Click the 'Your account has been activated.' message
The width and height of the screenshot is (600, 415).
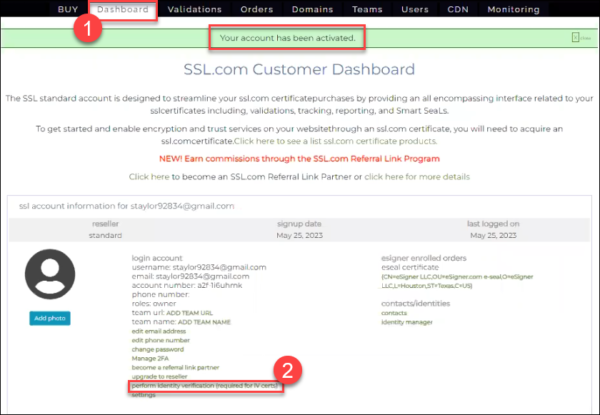coord(287,38)
